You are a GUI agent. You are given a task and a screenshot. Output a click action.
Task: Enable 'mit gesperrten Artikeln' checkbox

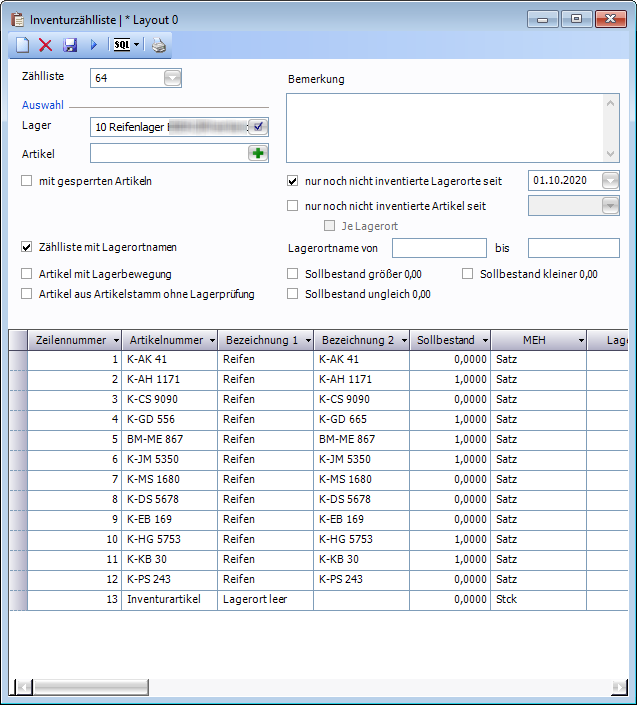(x=27, y=181)
